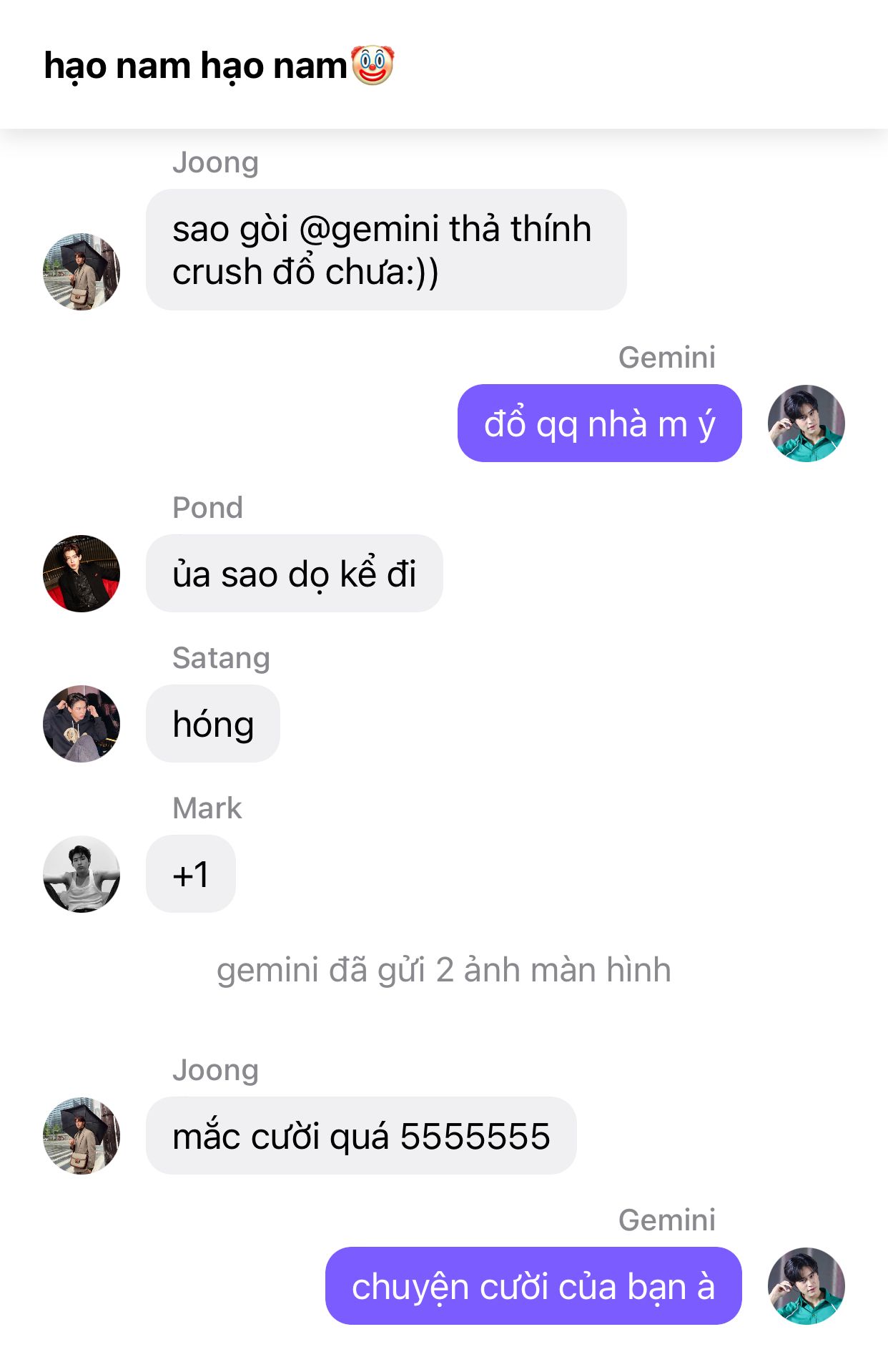
Task: Open Mark's black-and-white avatar
Action: 82,874
